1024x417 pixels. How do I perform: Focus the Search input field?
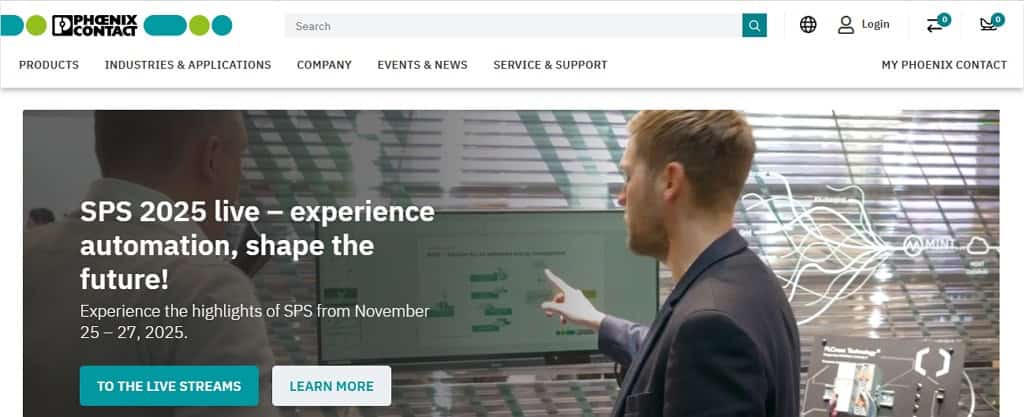tap(513, 25)
